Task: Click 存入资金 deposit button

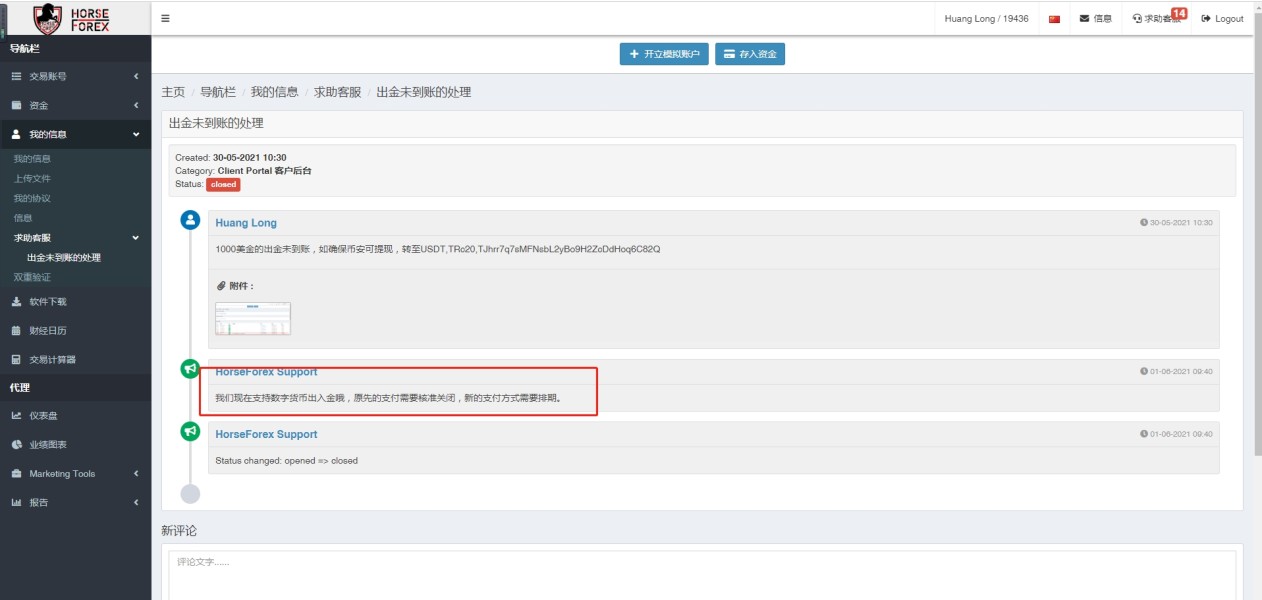Action: 750,54
